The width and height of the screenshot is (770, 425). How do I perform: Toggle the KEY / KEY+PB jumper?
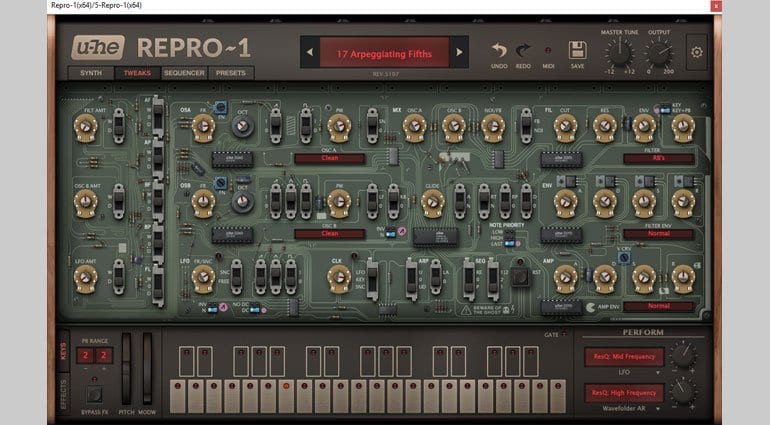tap(665, 111)
